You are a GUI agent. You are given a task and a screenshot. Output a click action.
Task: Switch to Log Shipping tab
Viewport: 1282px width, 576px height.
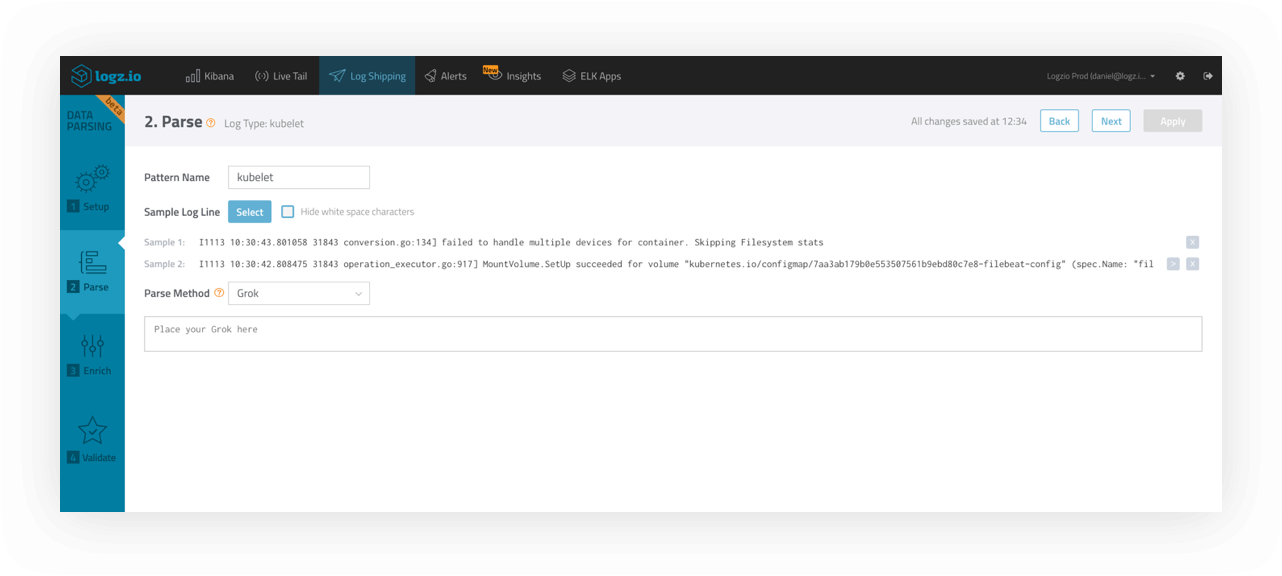tap(367, 76)
